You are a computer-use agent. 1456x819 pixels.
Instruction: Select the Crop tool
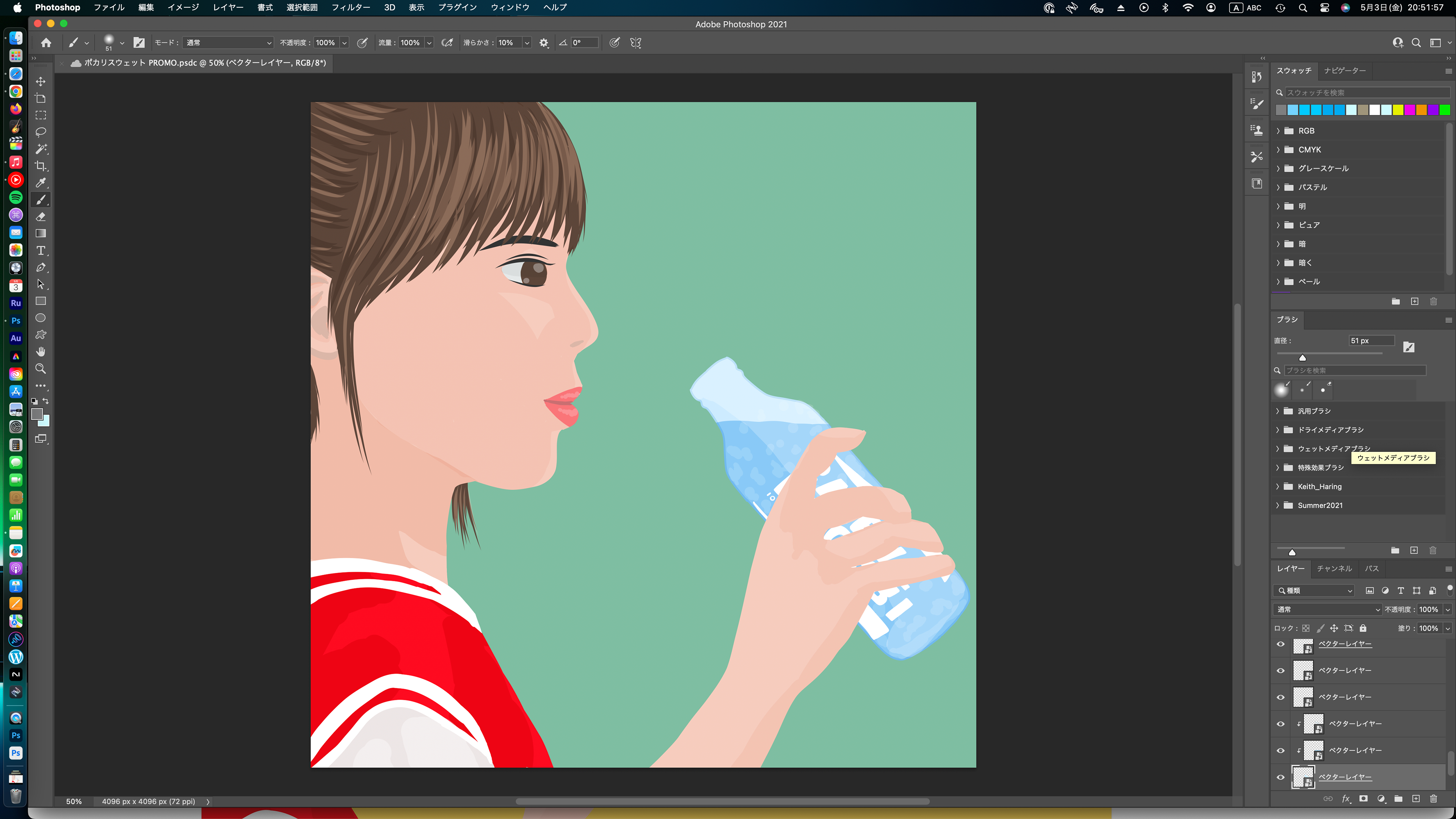coord(41,166)
